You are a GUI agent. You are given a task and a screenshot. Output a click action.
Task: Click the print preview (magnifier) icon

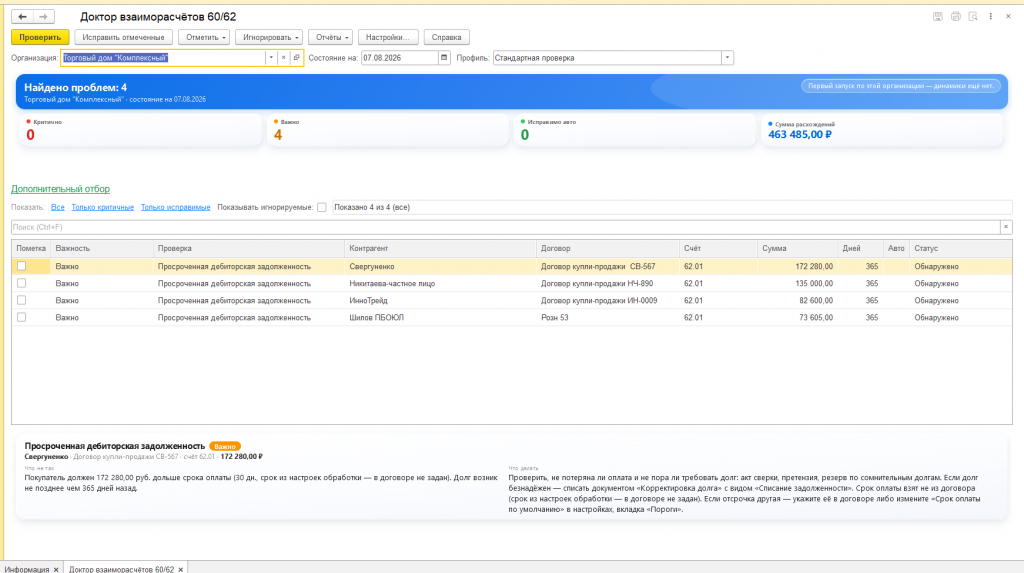973,16
